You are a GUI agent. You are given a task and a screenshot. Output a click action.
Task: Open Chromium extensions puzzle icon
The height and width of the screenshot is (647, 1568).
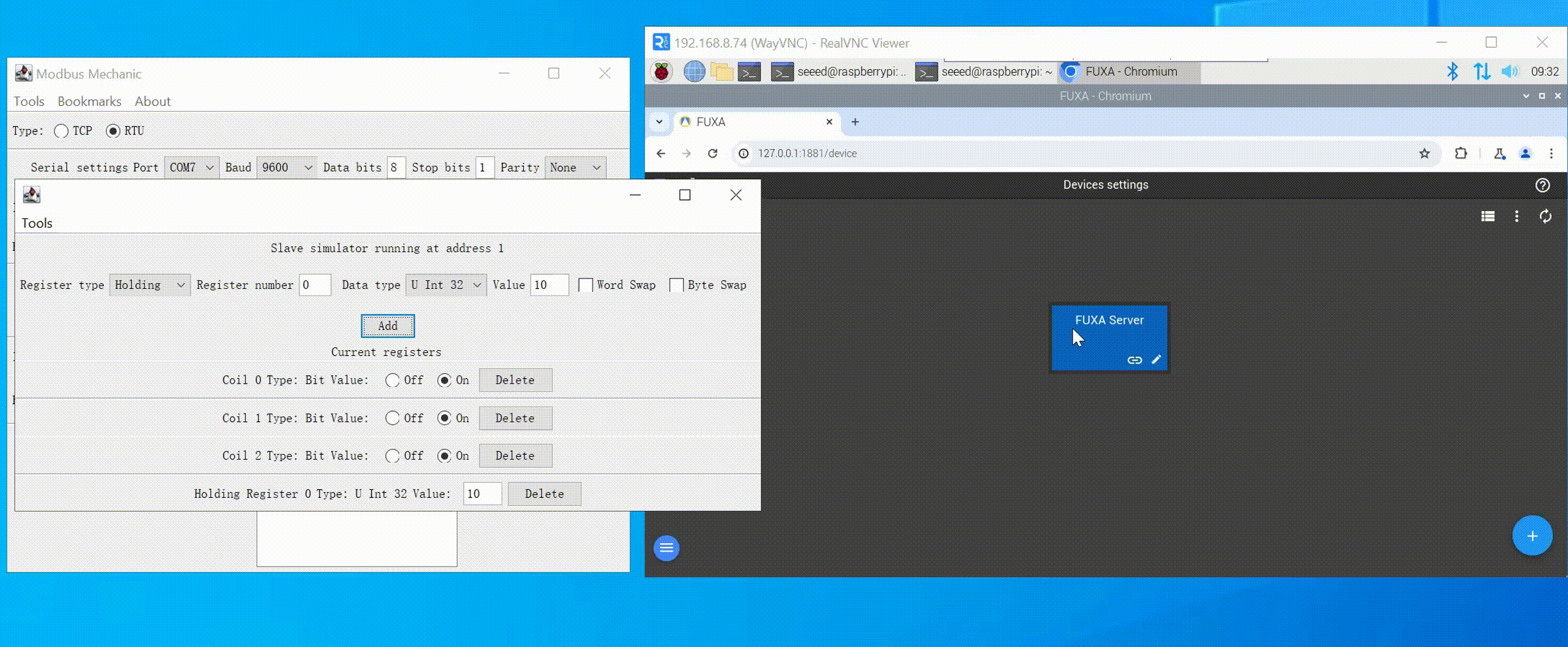point(1461,154)
